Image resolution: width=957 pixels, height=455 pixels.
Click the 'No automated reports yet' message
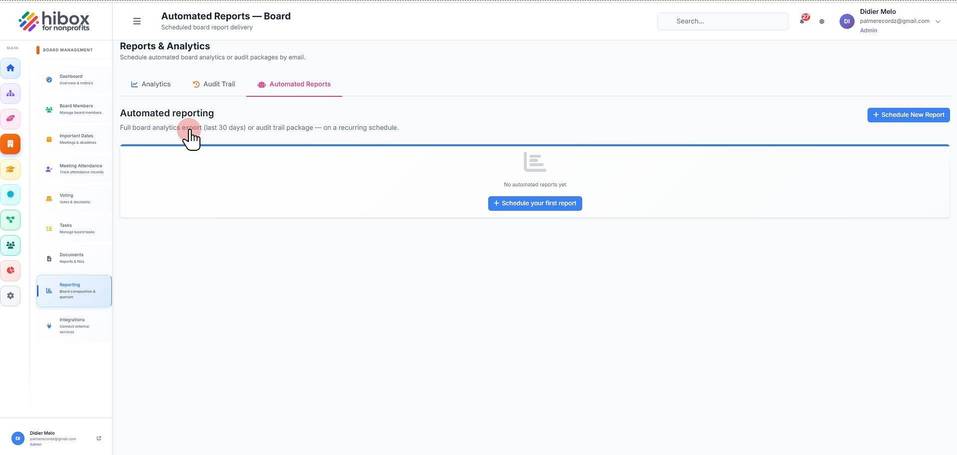coord(535,184)
